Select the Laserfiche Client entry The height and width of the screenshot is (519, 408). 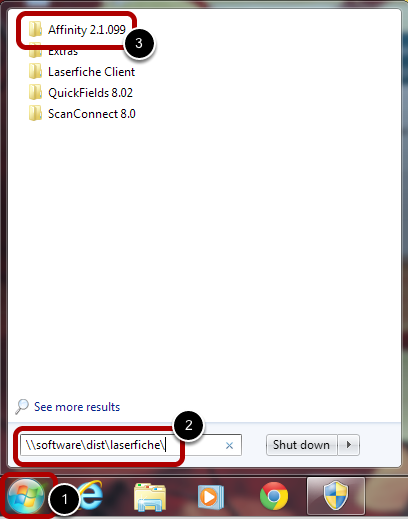click(x=91, y=72)
